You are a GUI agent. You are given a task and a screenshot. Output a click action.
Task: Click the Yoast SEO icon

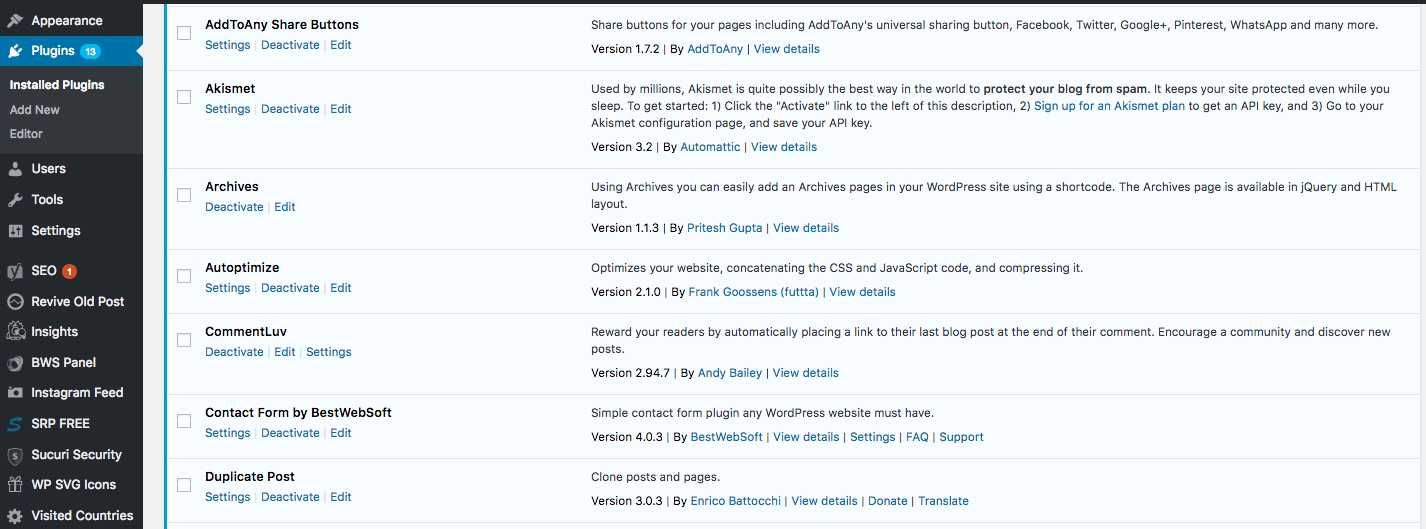(x=15, y=271)
